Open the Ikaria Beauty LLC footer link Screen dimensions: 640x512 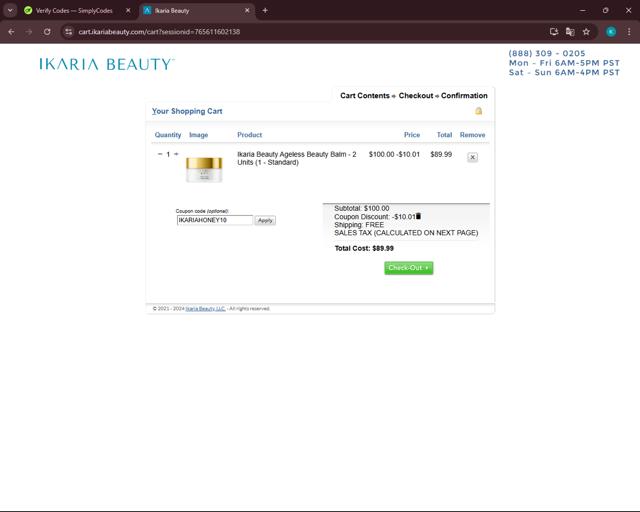pyautogui.click(x=205, y=309)
